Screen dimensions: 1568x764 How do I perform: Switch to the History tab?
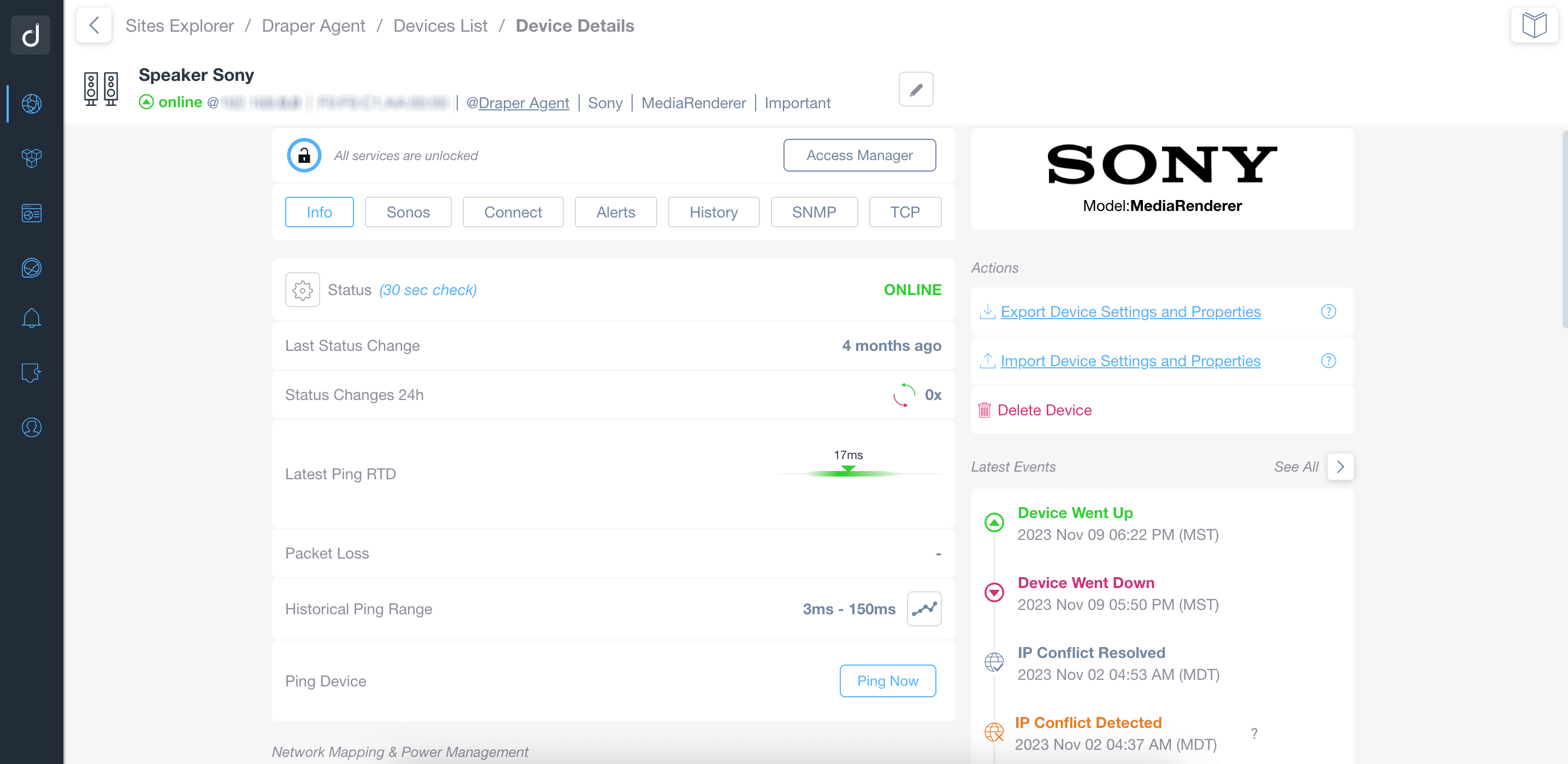714,212
